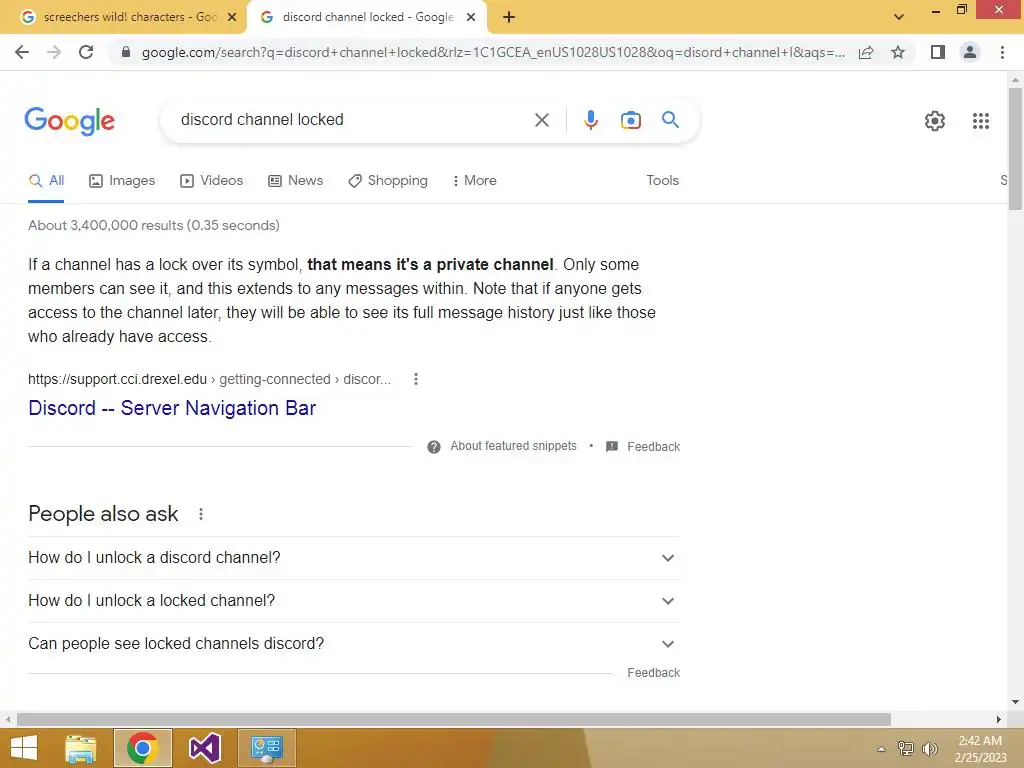Click the forward navigation arrow
Image resolution: width=1024 pixels, height=768 pixels.
[54, 52]
